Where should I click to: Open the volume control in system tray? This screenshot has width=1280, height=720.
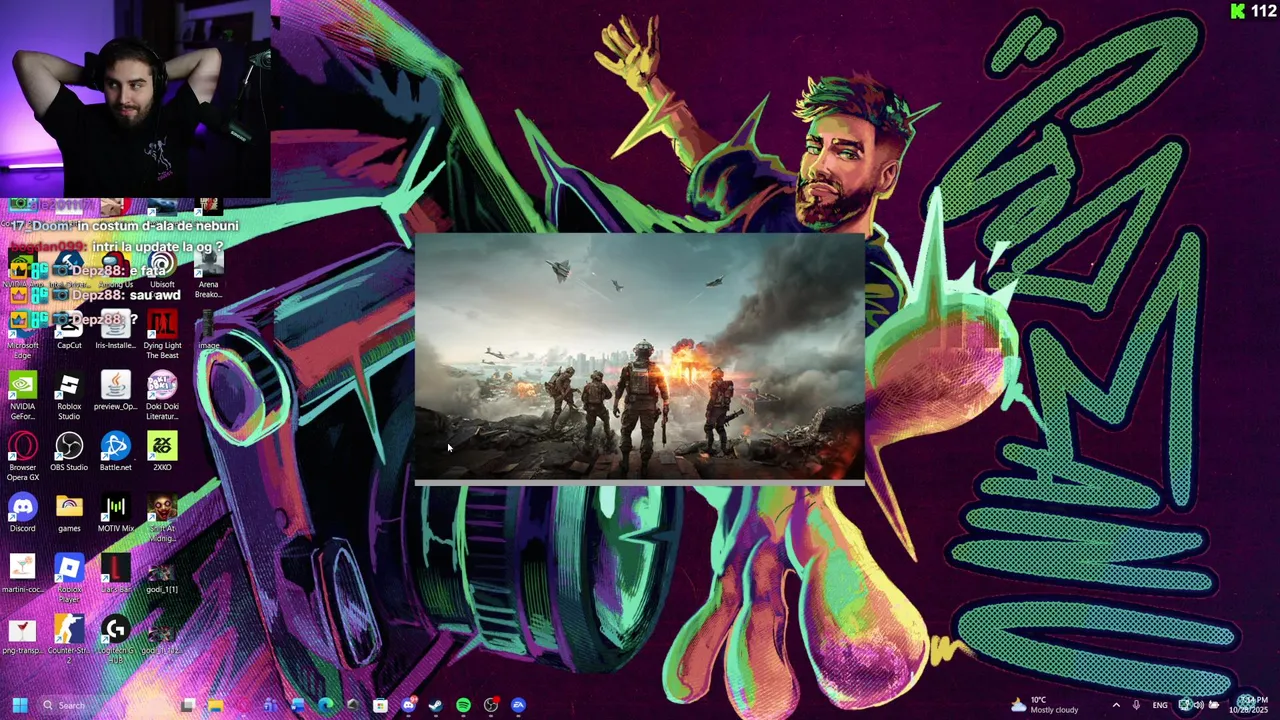click(x=1199, y=705)
